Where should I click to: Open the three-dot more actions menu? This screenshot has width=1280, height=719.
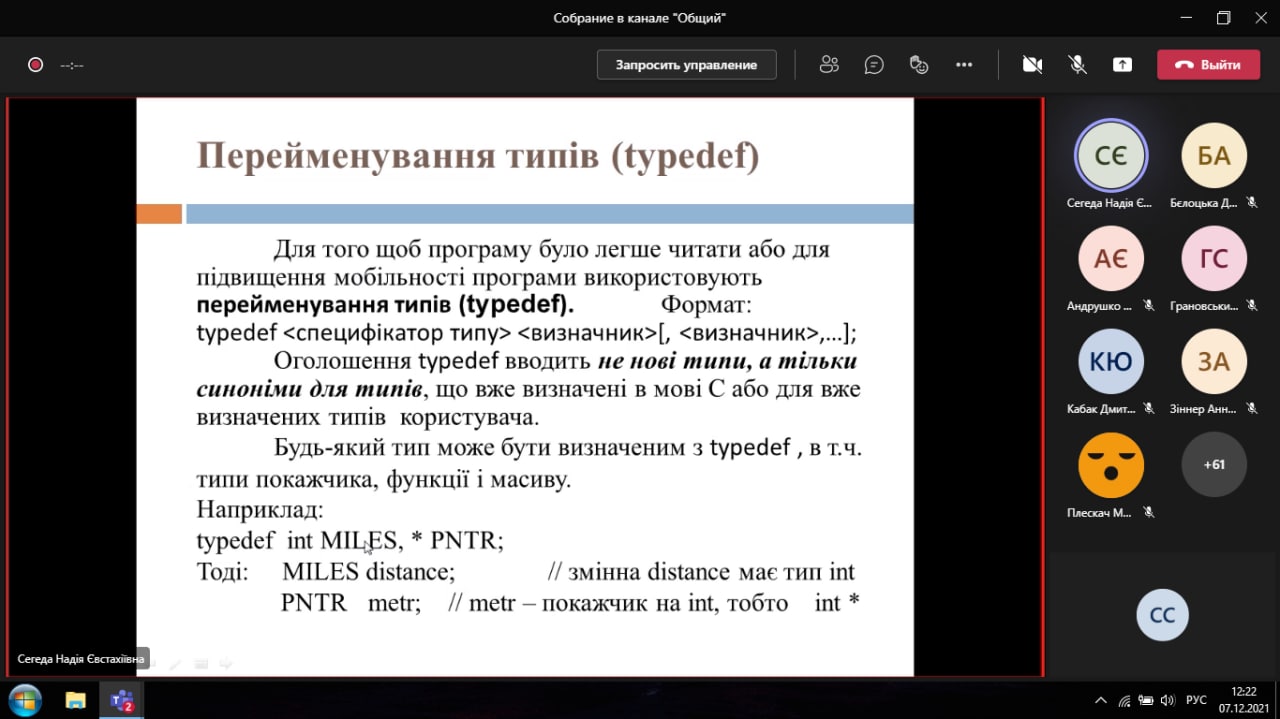pyautogui.click(x=964, y=65)
